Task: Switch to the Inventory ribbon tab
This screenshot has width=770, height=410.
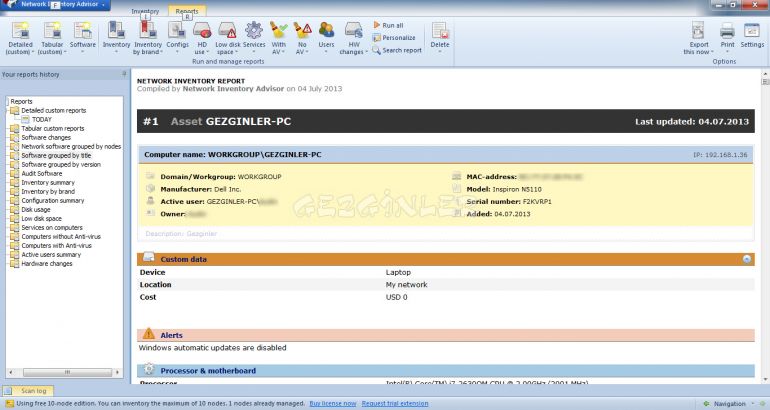Action: tap(145, 11)
